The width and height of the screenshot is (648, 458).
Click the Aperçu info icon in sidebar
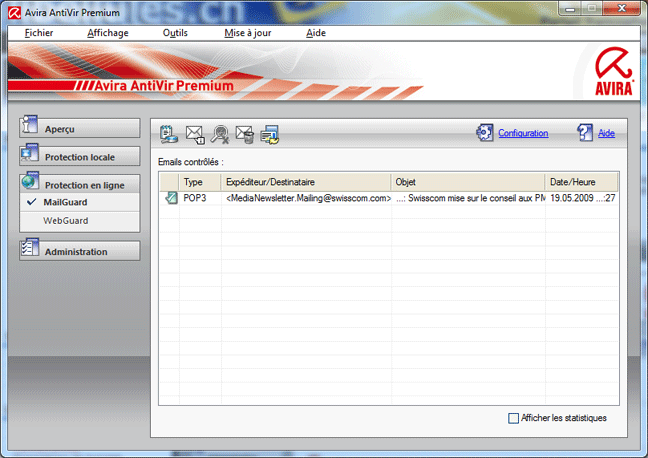(x=30, y=125)
